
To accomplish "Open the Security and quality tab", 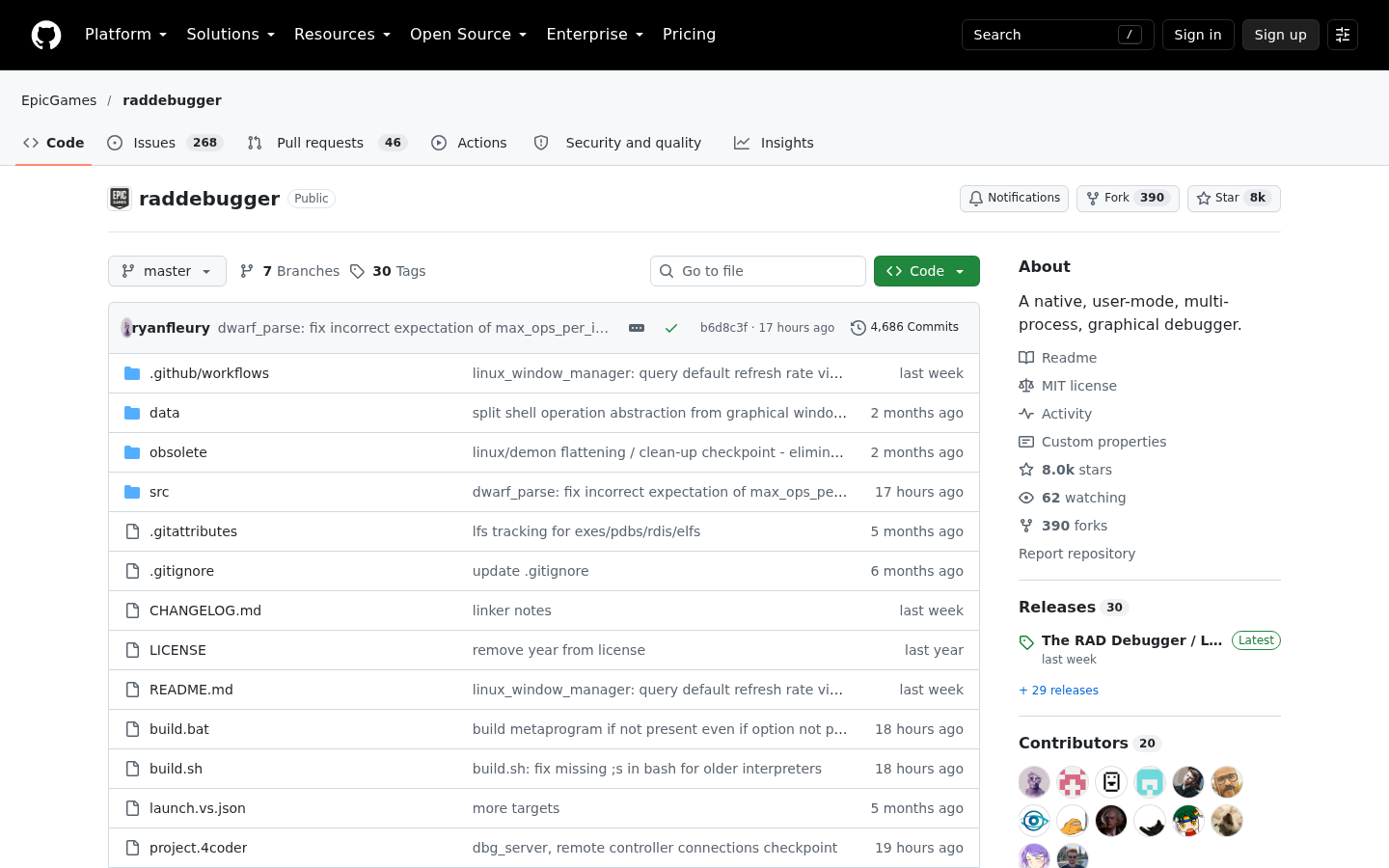I will pos(617,143).
